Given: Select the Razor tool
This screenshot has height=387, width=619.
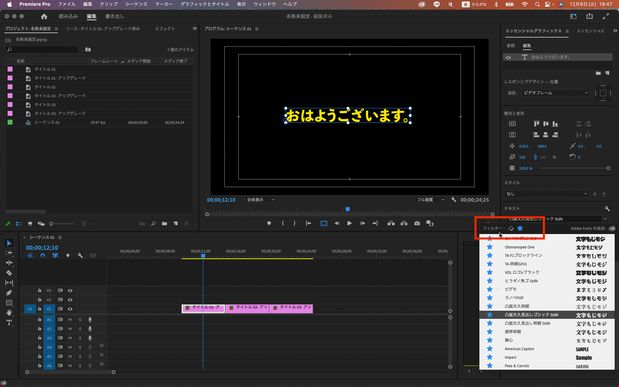Looking at the screenshot, I should [x=9, y=273].
